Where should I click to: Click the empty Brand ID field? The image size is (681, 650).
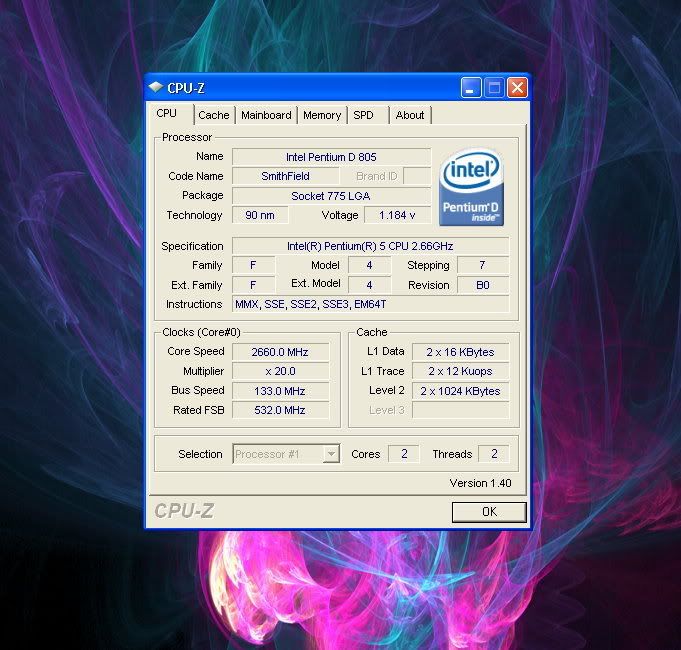coord(417,176)
